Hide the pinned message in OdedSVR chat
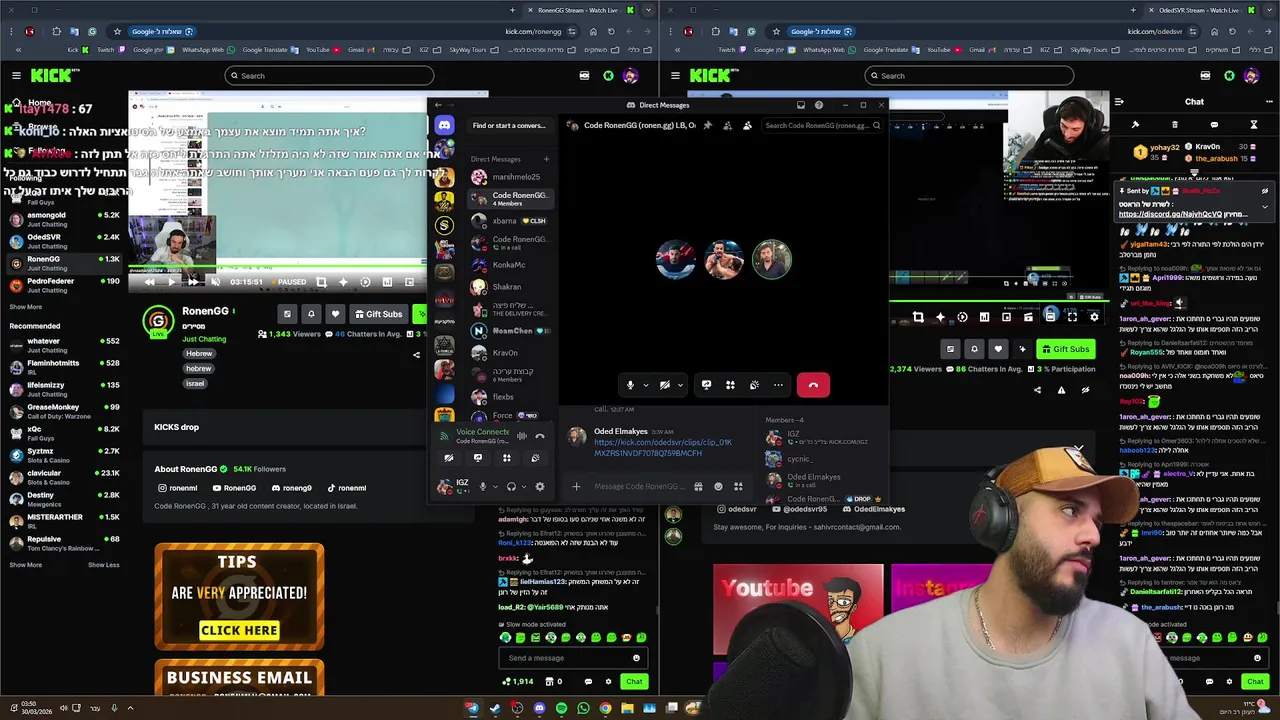 tap(1264, 191)
